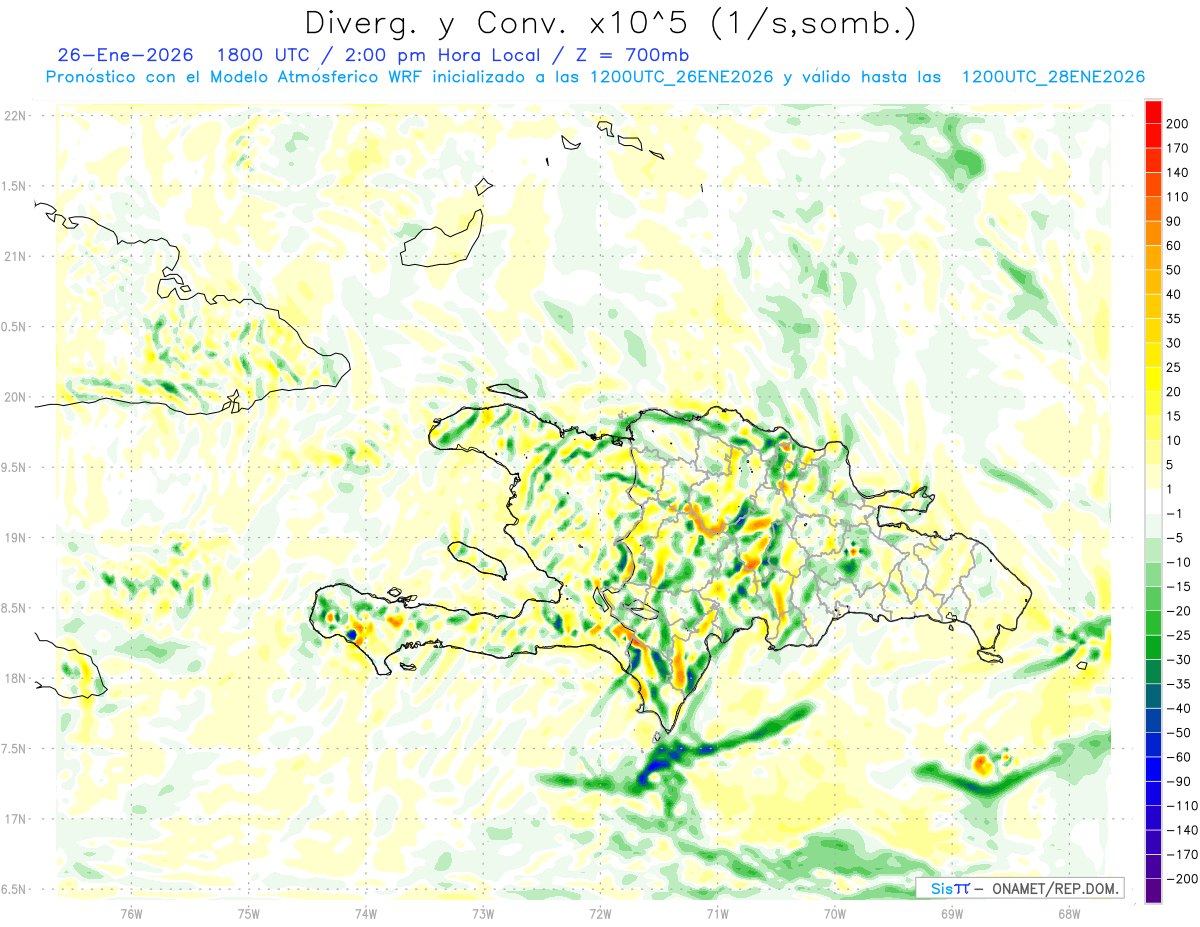Screen dimensions: 1200x927
Task: Click the dark purple swatch ending the colorbar
Action: (1153, 891)
